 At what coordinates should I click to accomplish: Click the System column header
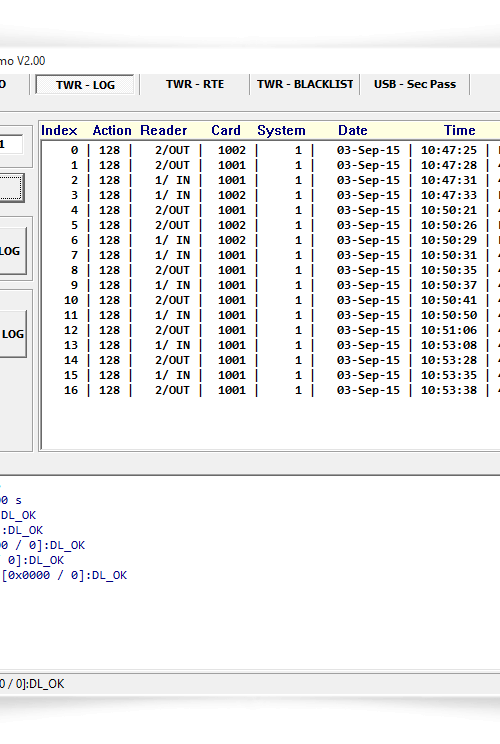tap(281, 130)
